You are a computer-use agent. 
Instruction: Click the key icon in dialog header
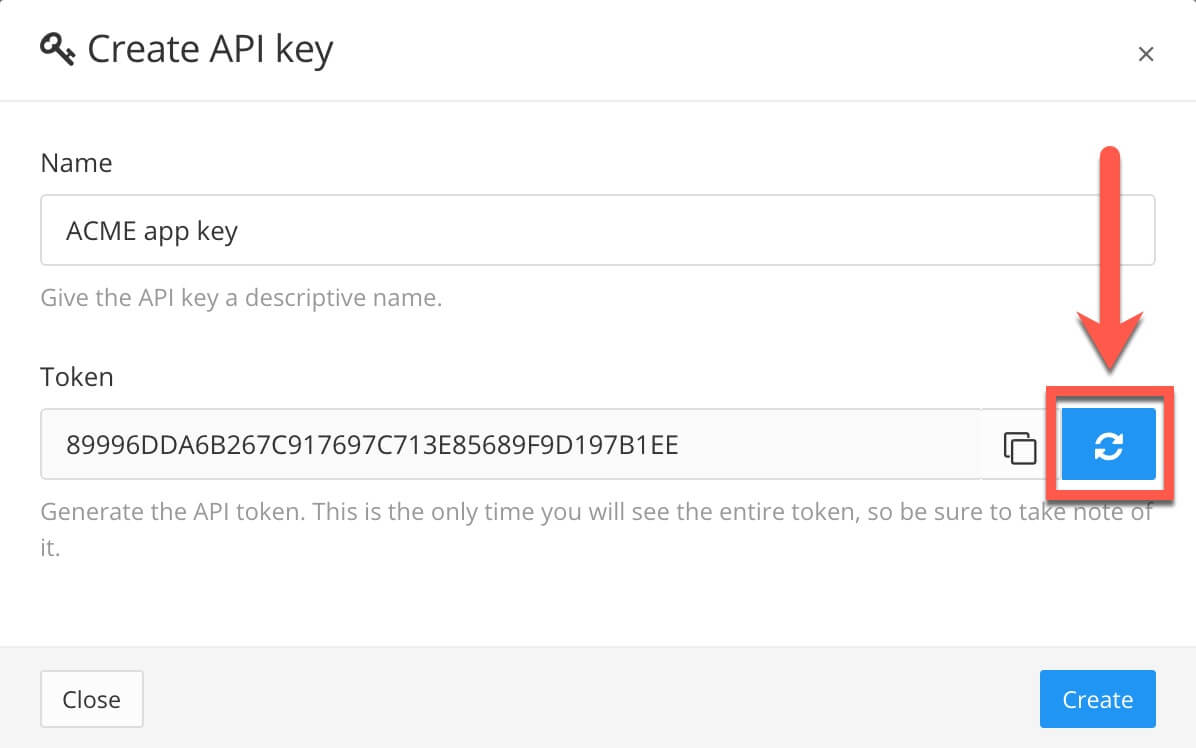tap(58, 48)
